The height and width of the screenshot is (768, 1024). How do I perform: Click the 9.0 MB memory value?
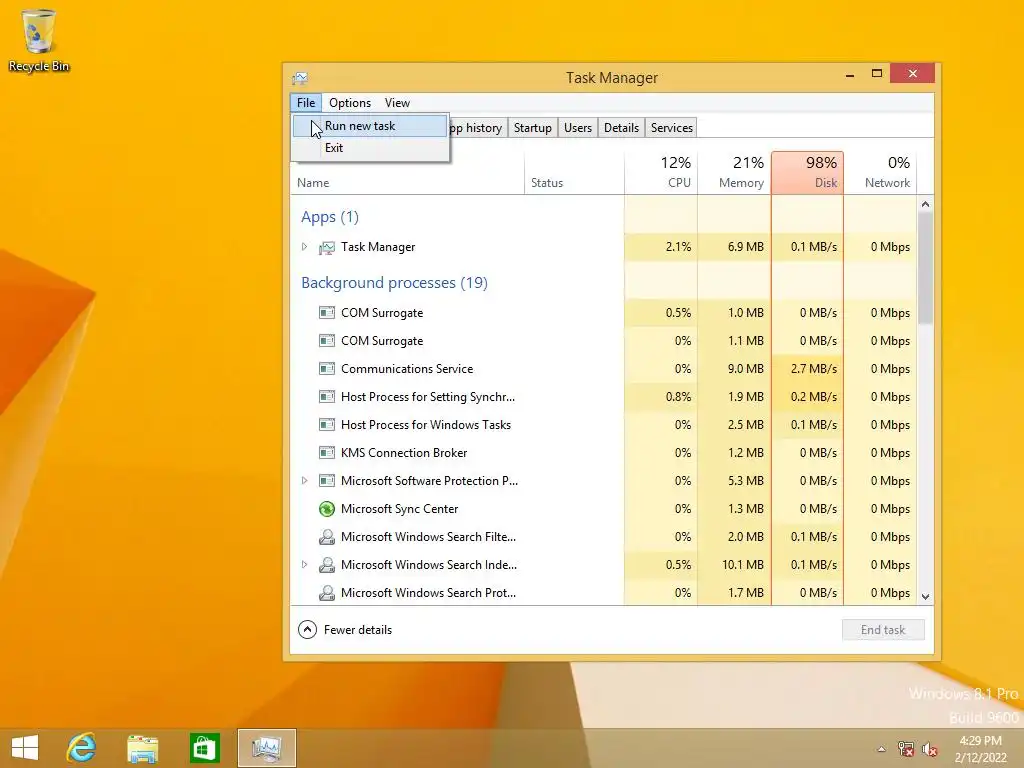[745, 369]
